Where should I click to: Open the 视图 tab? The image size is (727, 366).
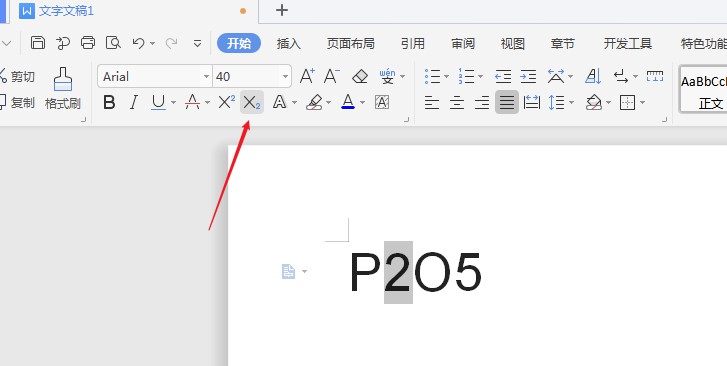pos(513,44)
